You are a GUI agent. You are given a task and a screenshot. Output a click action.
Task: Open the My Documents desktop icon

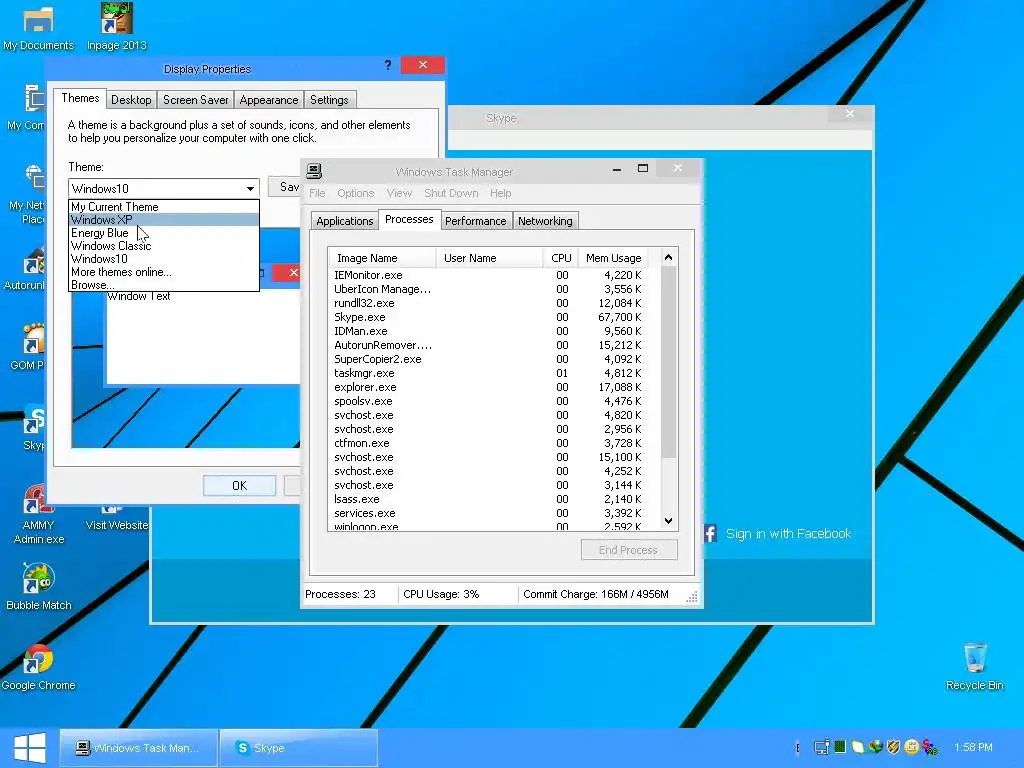click(38, 28)
